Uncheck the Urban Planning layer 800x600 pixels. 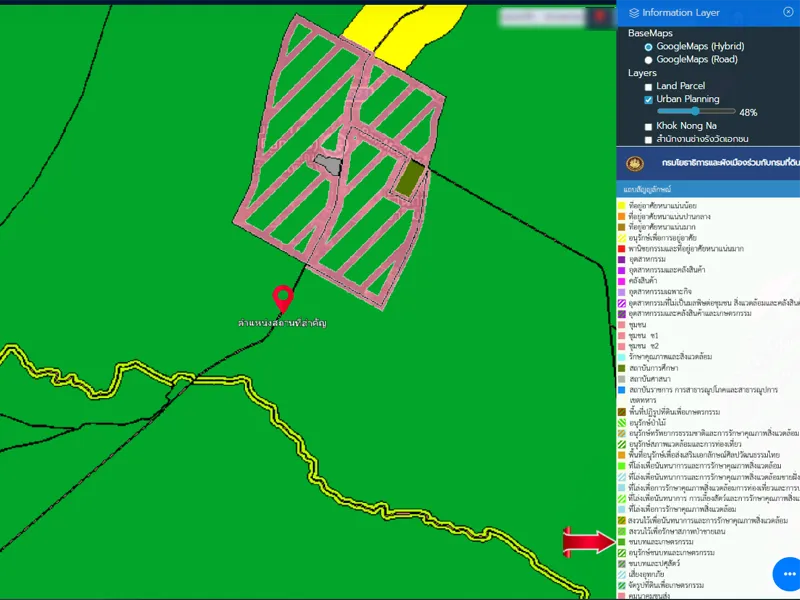[648, 100]
